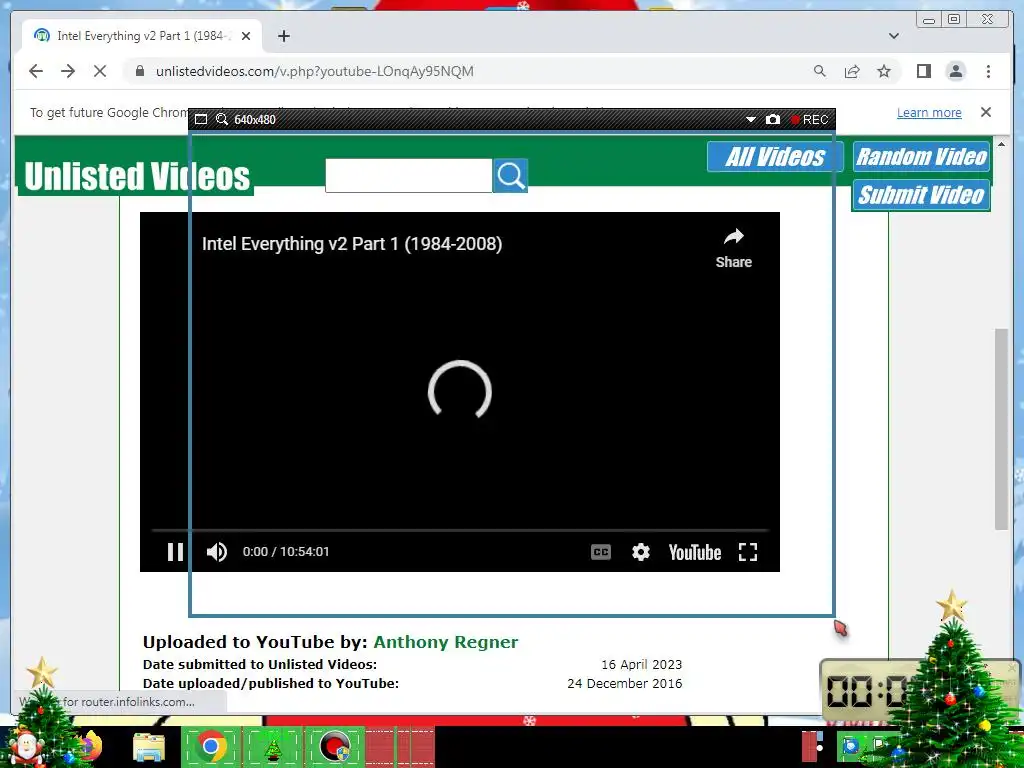Share this page using the share icon
The image size is (1024, 768).
point(852,71)
